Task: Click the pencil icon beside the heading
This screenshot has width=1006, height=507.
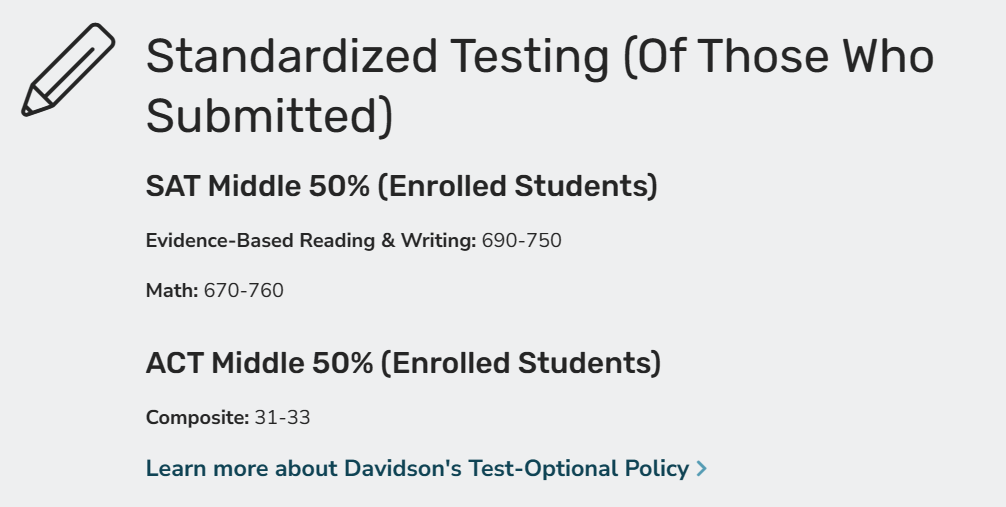Action: [x=68, y=70]
